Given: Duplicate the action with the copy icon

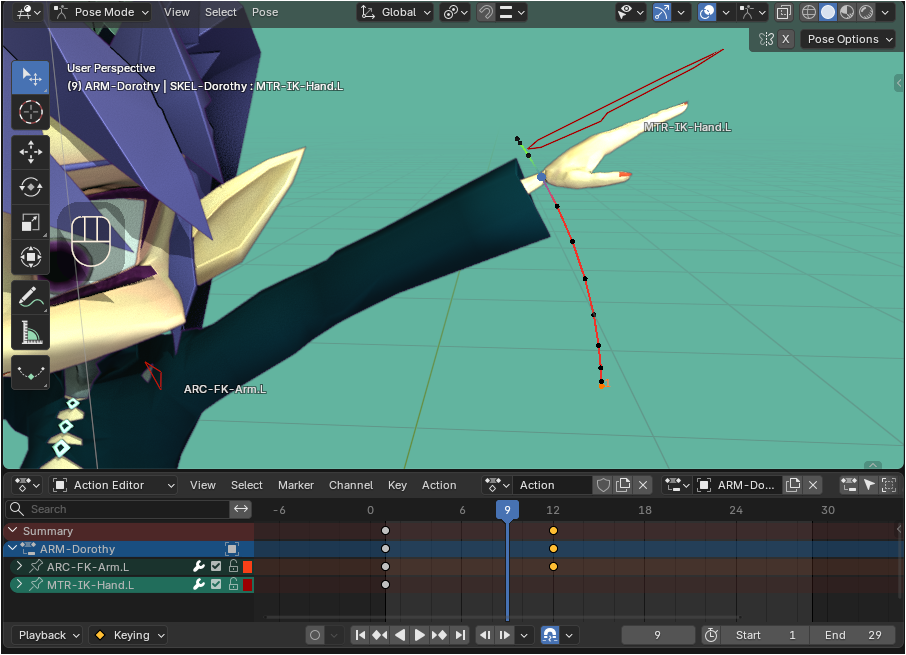Looking at the screenshot, I should [x=623, y=485].
